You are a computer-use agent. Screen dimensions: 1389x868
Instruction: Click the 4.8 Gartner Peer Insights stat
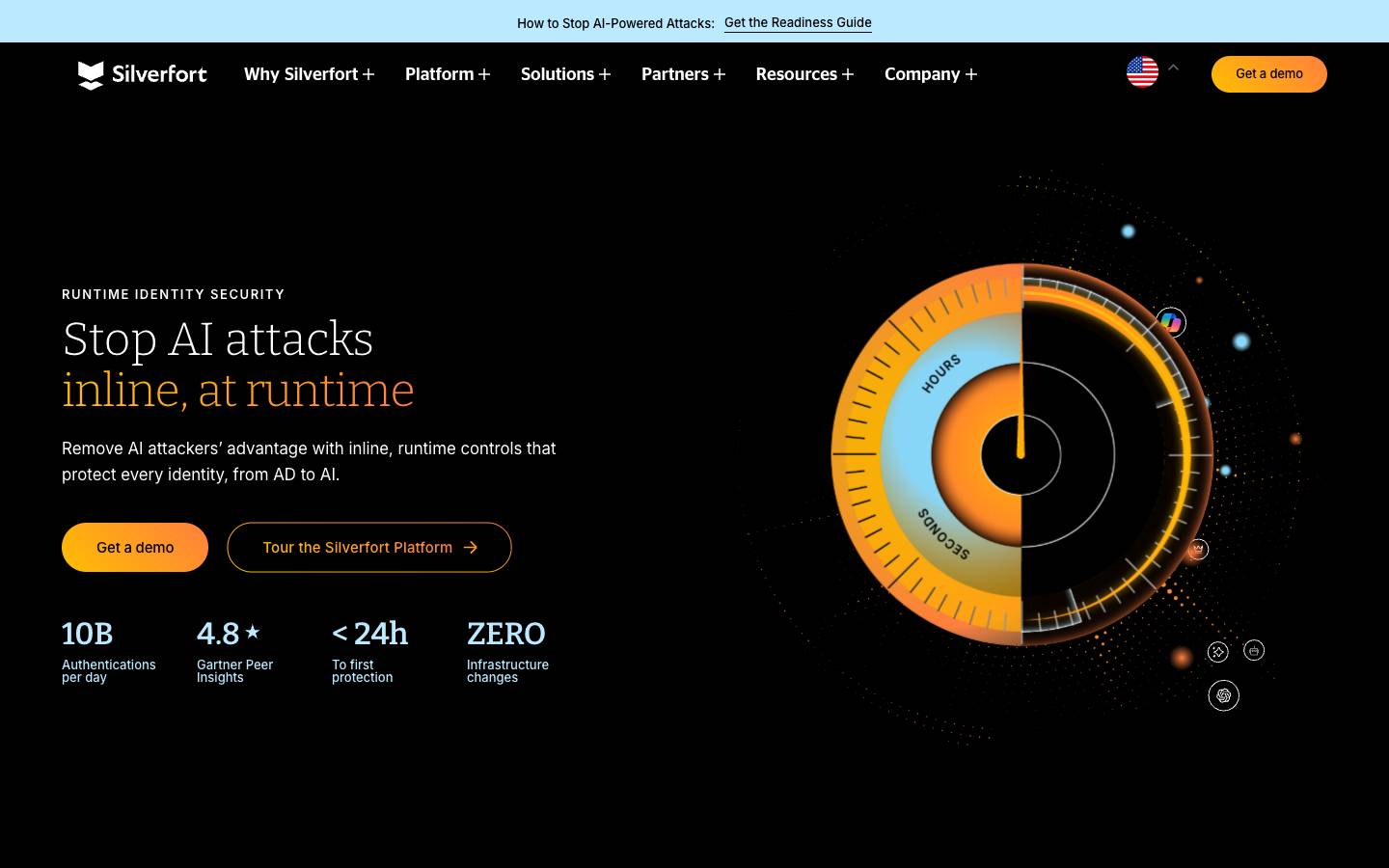pos(234,652)
